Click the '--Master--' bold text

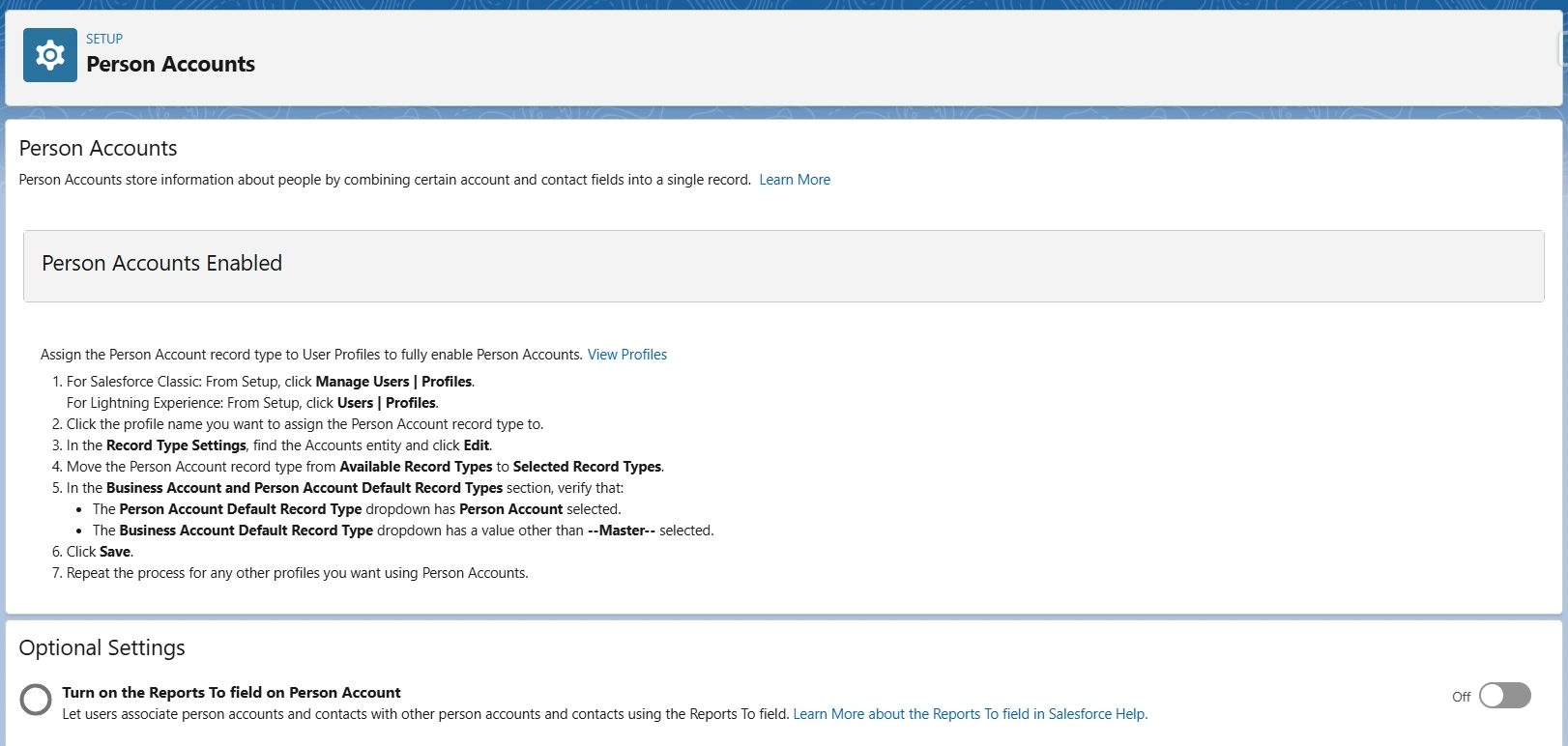click(622, 531)
